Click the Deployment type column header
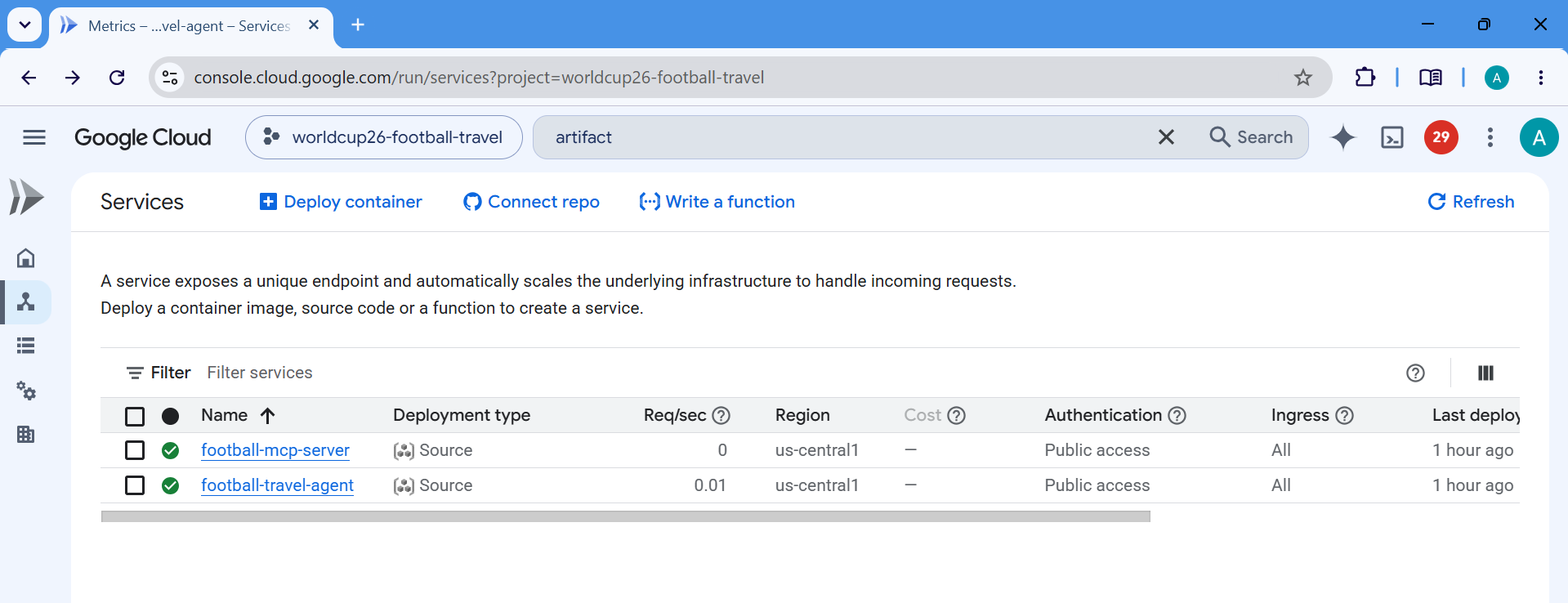The width and height of the screenshot is (1568, 603). pyautogui.click(x=462, y=415)
